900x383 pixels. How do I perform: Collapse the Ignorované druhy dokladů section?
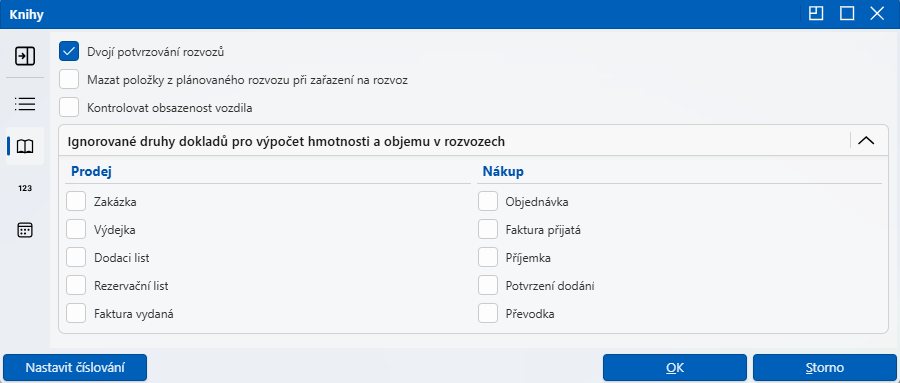point(866,140)
